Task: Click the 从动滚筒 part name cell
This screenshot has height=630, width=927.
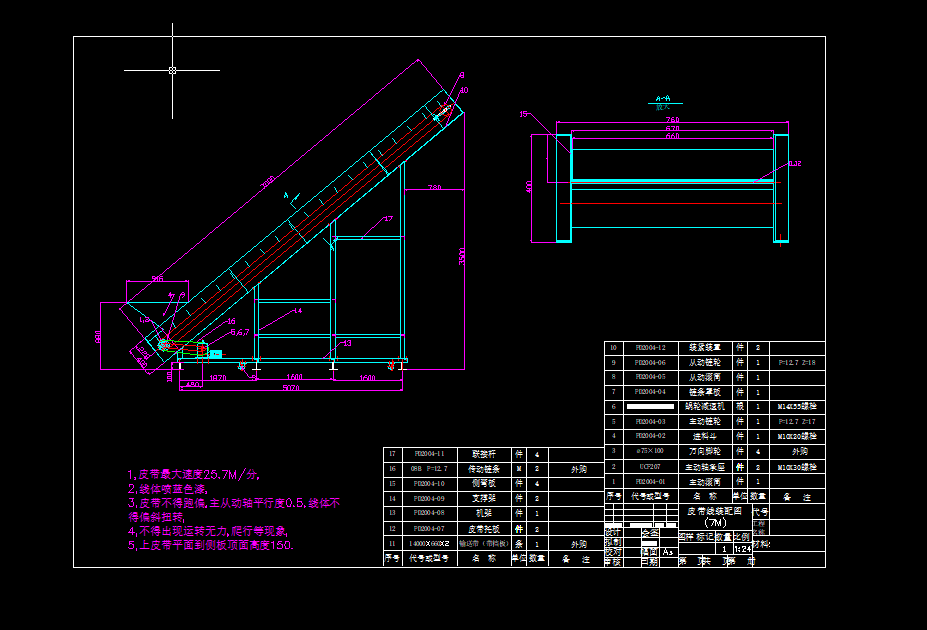Action: (705, 377)
